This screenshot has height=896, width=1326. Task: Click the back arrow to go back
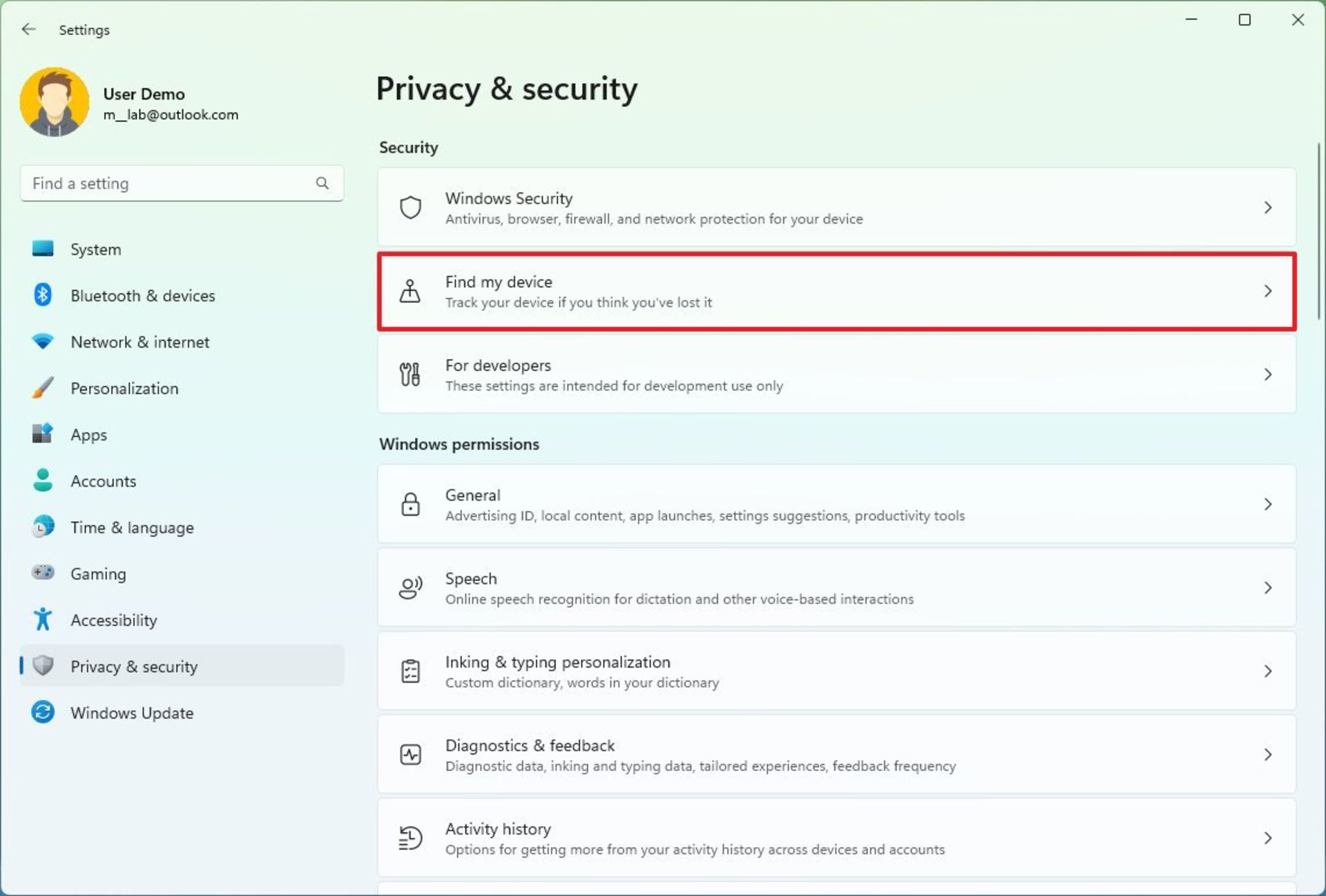click(29, 30)
